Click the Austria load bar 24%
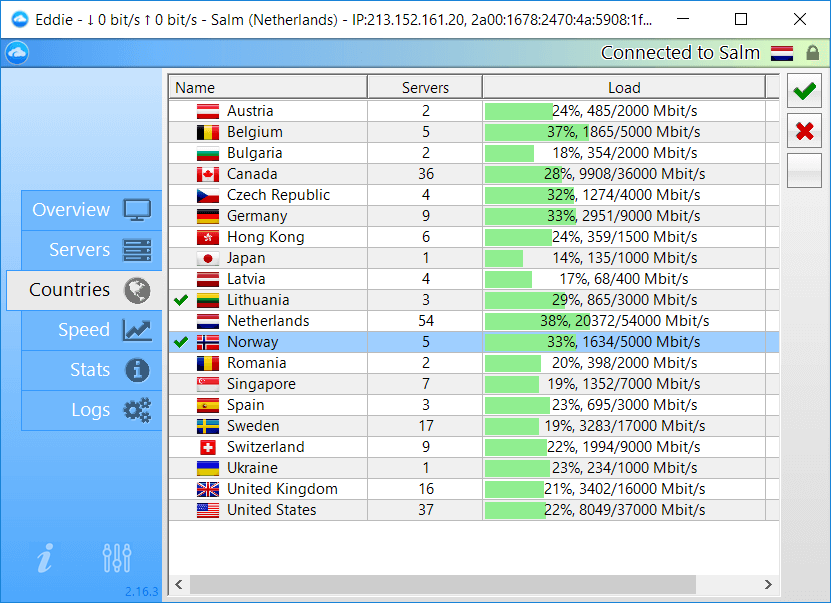Viewport: 831px width, 603px height. pyautogui.click(x=518, y=111)
